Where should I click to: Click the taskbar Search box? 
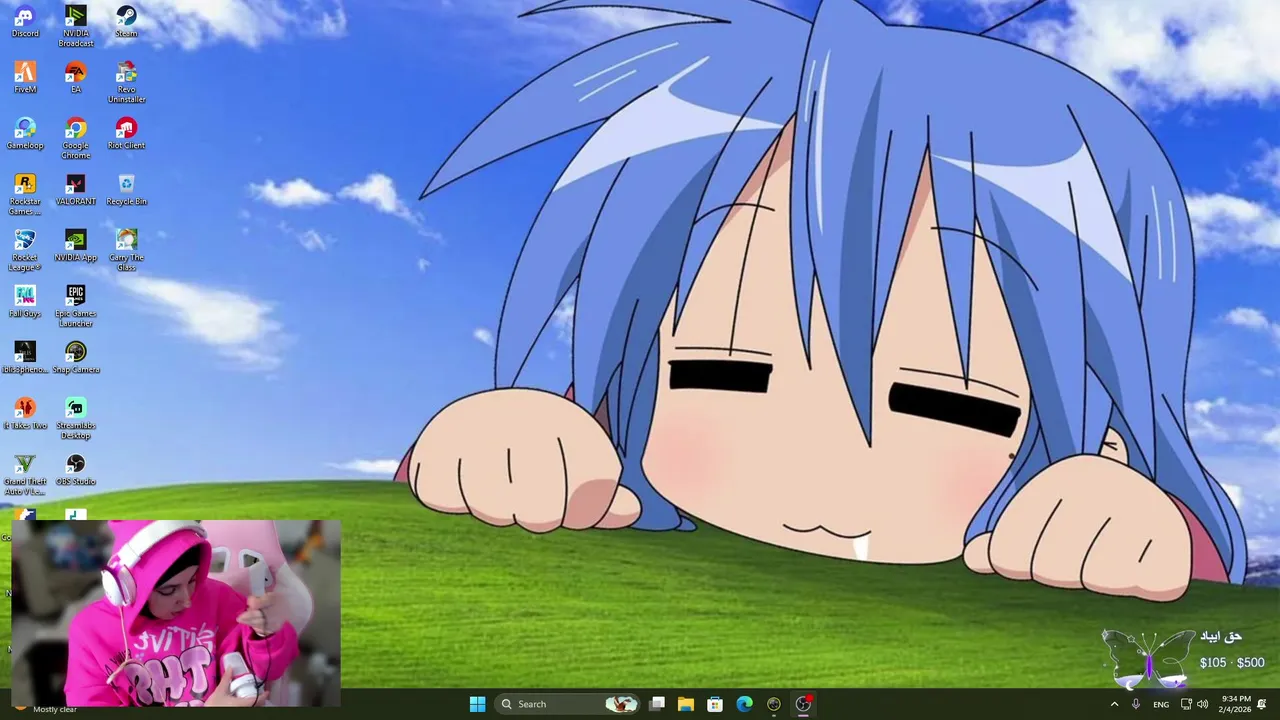tap(568, 704)
